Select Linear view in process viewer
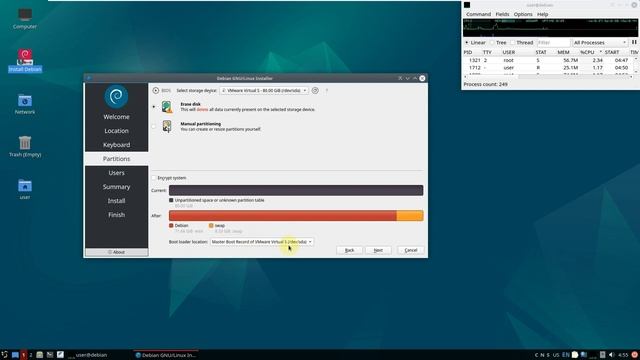Screen dimensions: 640x360 [x=467, y=42]
